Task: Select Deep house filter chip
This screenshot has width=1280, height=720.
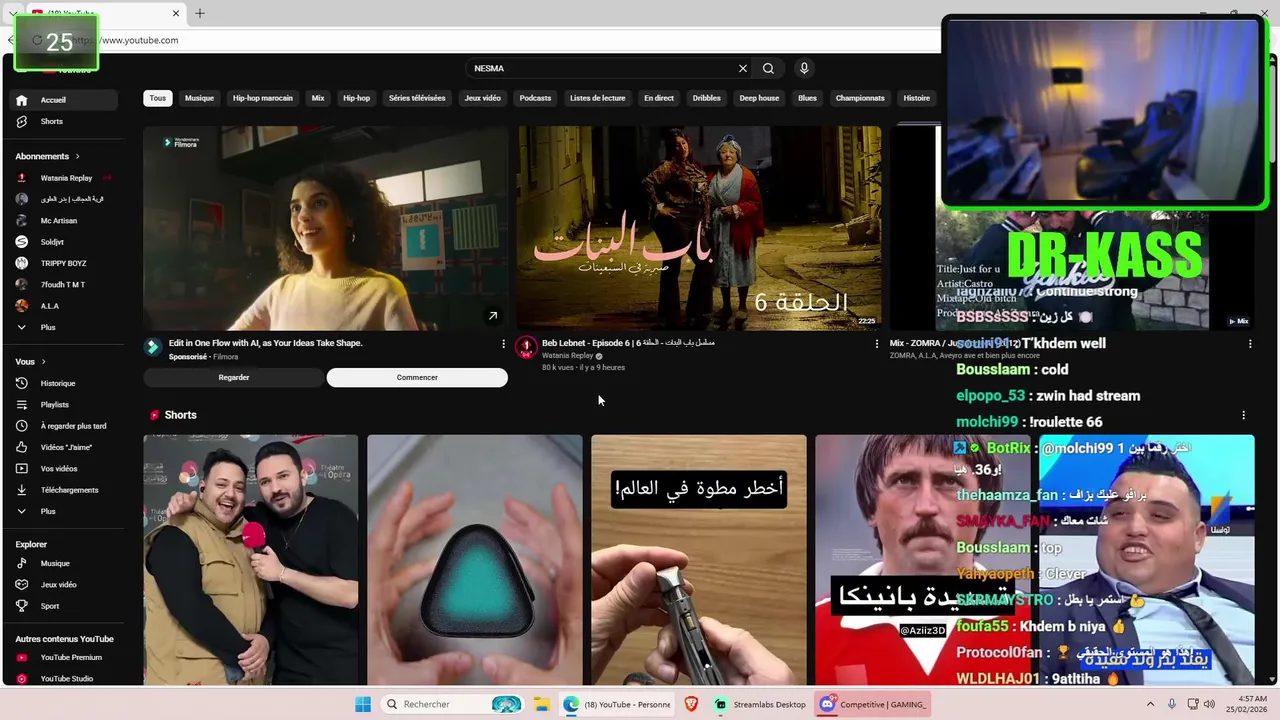Action: (x=759, y=98)
